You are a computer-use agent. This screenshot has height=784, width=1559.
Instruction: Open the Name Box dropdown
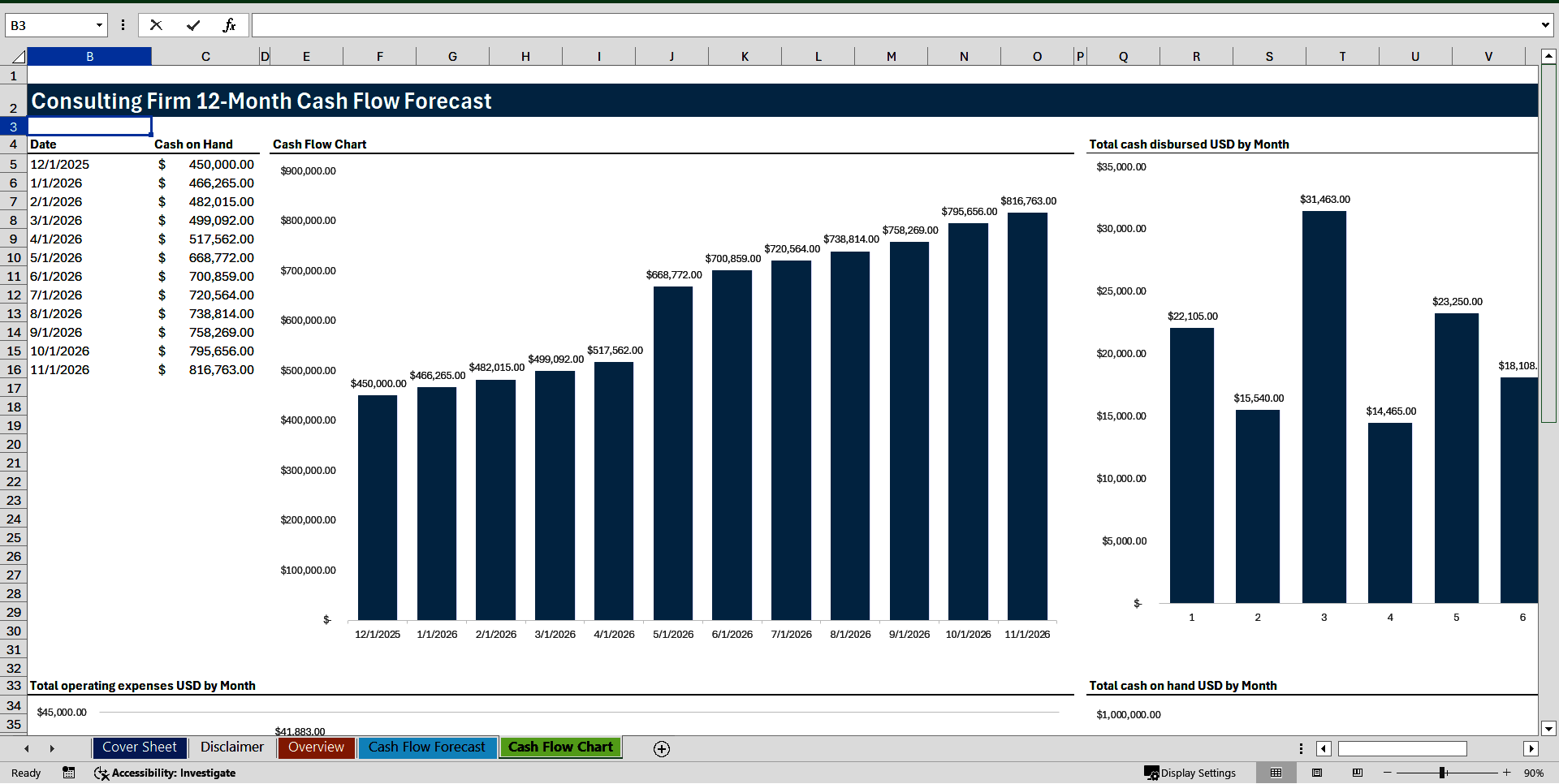[x=99, y=25]
